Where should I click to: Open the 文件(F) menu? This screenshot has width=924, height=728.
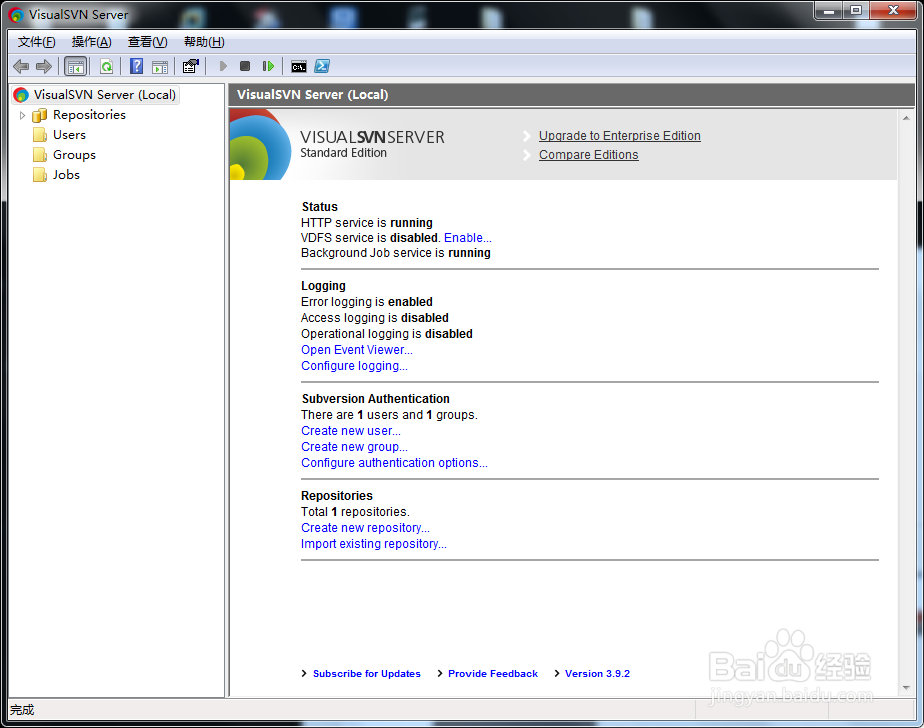click(37, 42)
